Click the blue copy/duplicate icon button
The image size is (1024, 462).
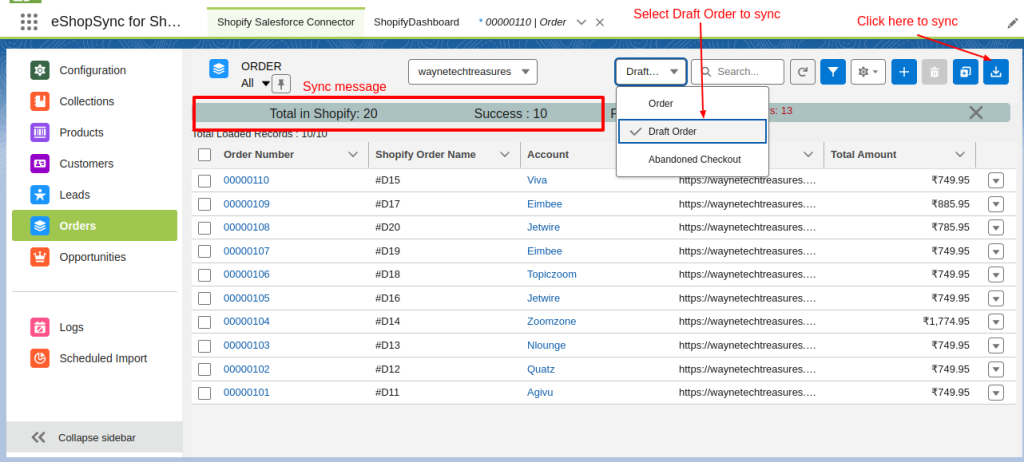click(x=965, y=72)
